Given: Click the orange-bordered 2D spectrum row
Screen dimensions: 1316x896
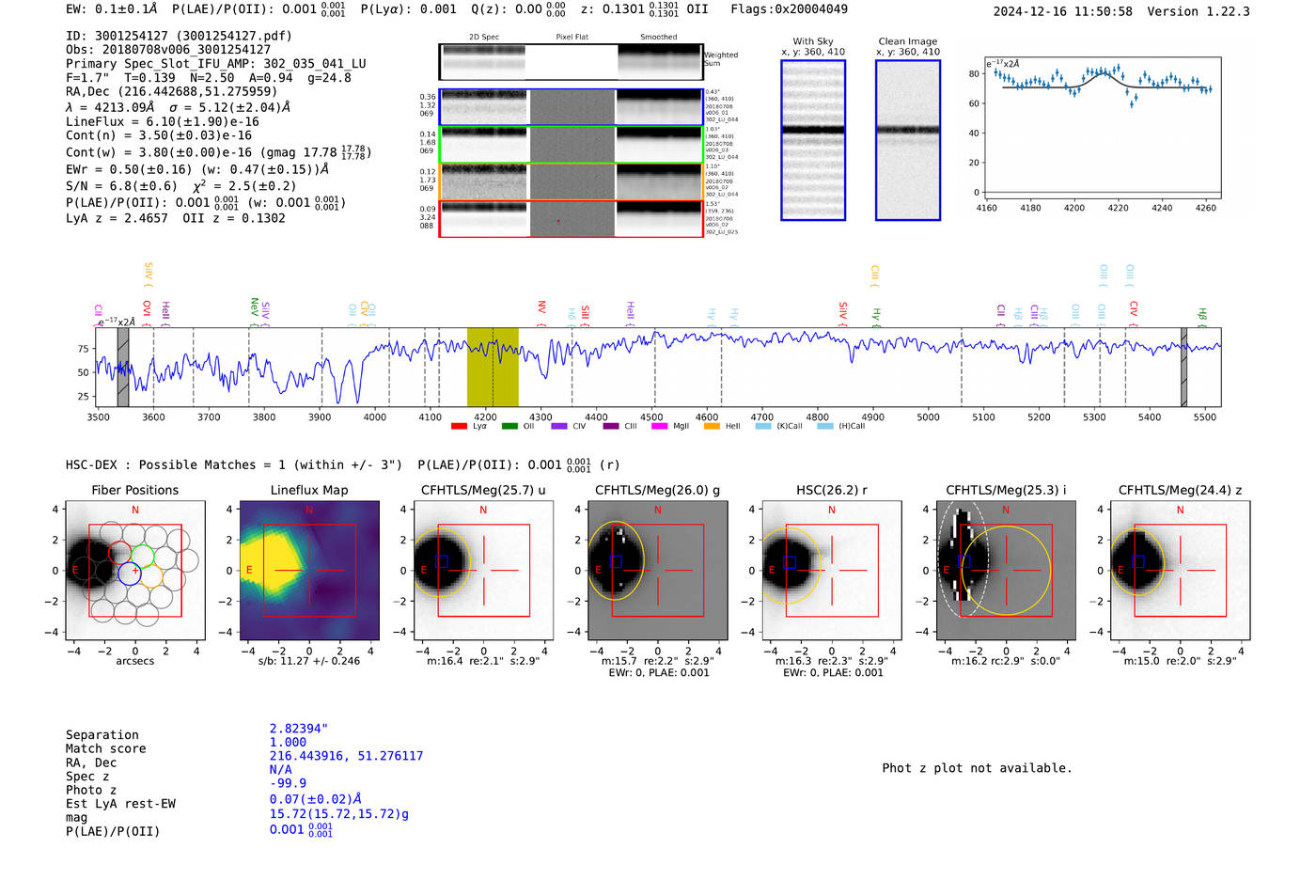Looking at the screenshot, I should click(x=571, y=181).
